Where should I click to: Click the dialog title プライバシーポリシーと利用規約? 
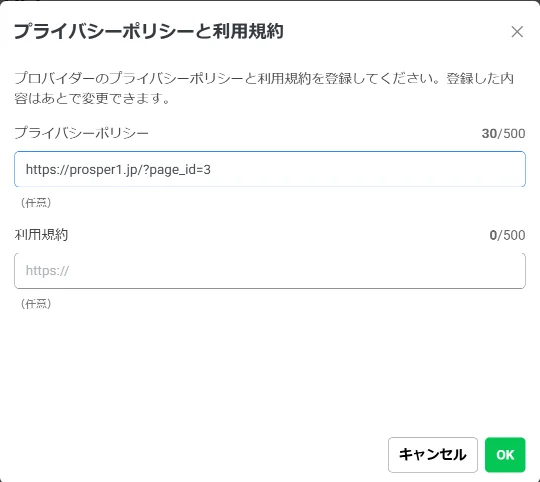tap(148, 31)
